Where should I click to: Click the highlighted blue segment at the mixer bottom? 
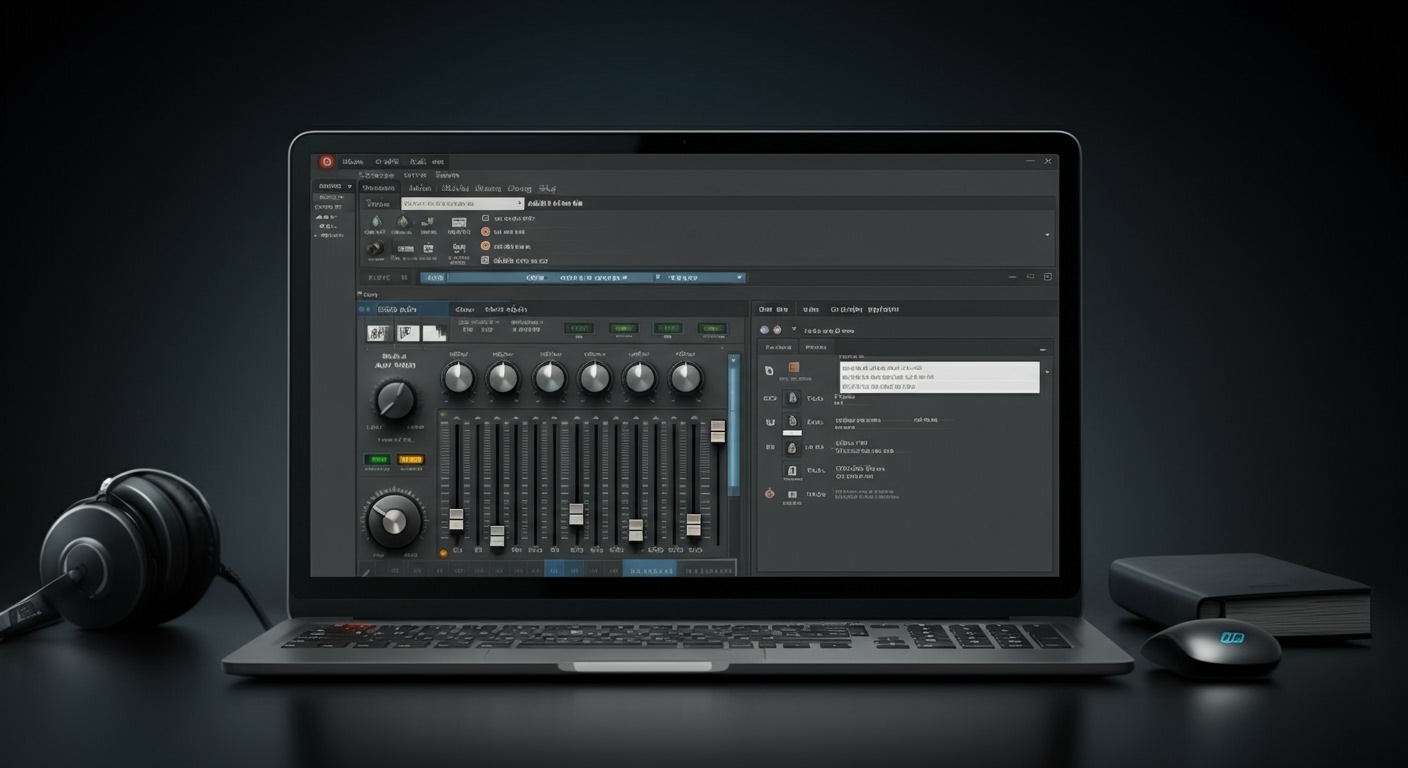(x=554, y=570)
